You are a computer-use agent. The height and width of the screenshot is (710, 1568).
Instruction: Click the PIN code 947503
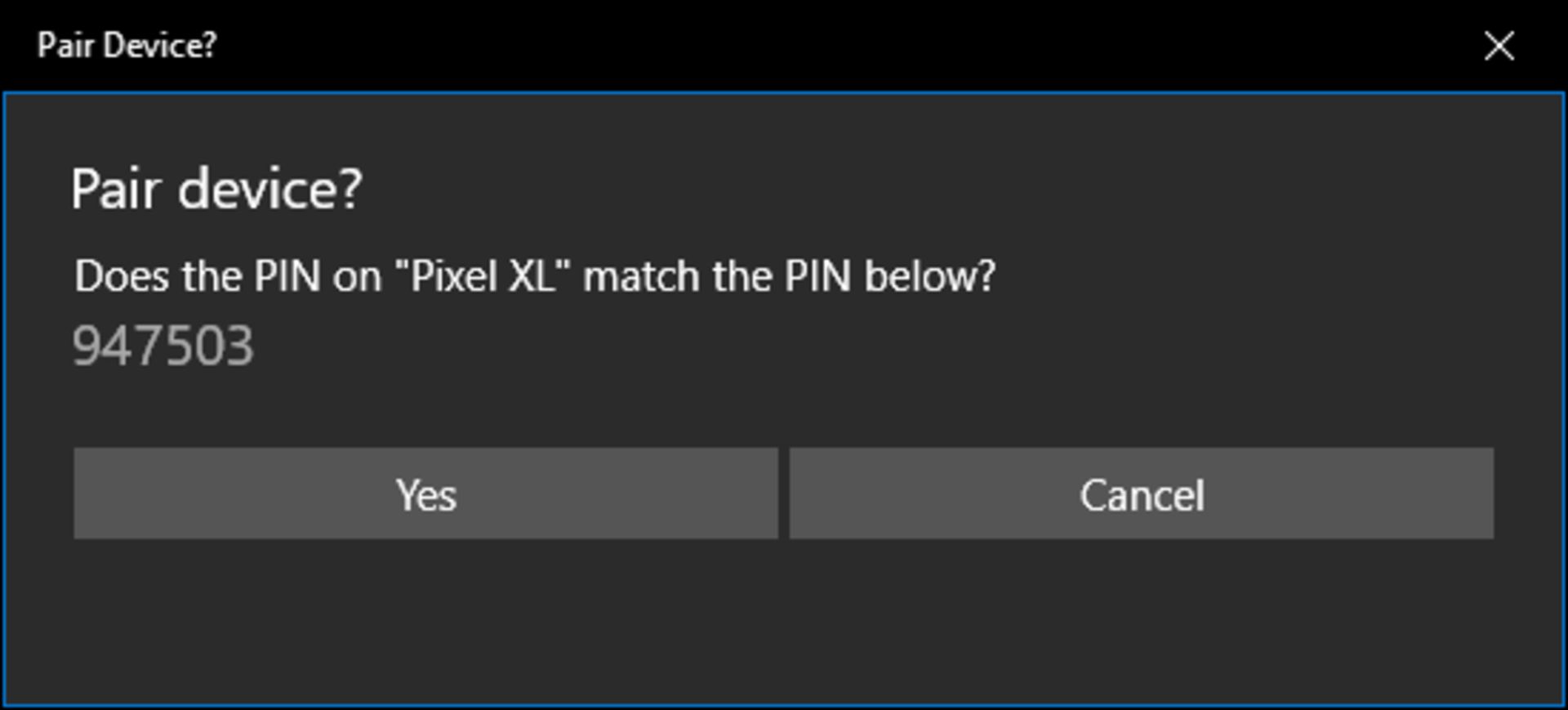click(x=163, y=346)
